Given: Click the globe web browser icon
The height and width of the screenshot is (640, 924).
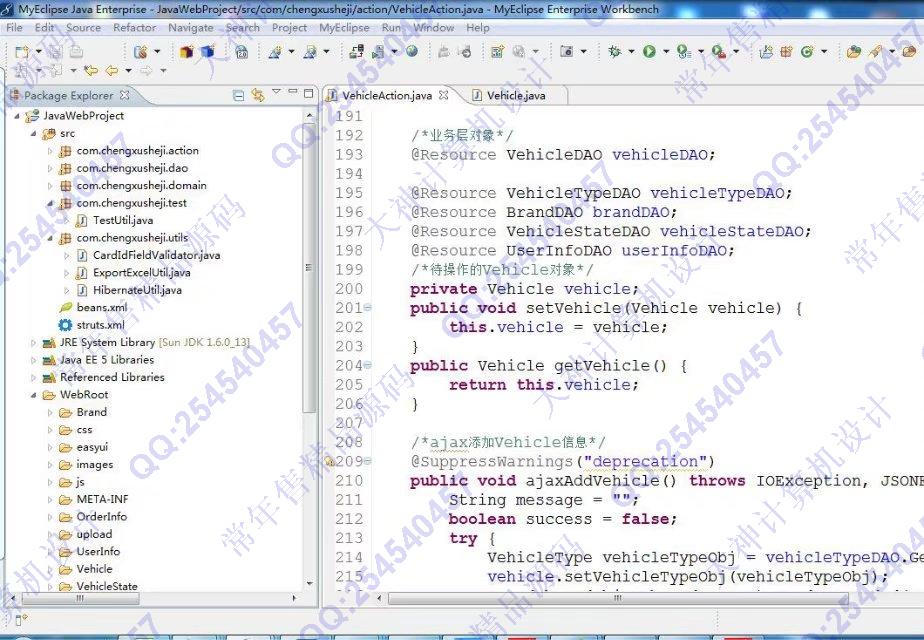Looking at the screenshot, I should pyautogui.click(x=411, y=51).
